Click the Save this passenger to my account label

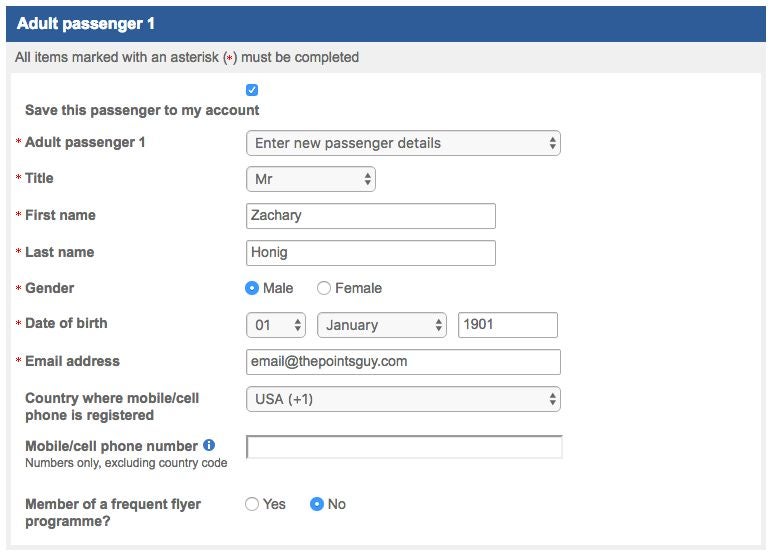tap(142, 110)
